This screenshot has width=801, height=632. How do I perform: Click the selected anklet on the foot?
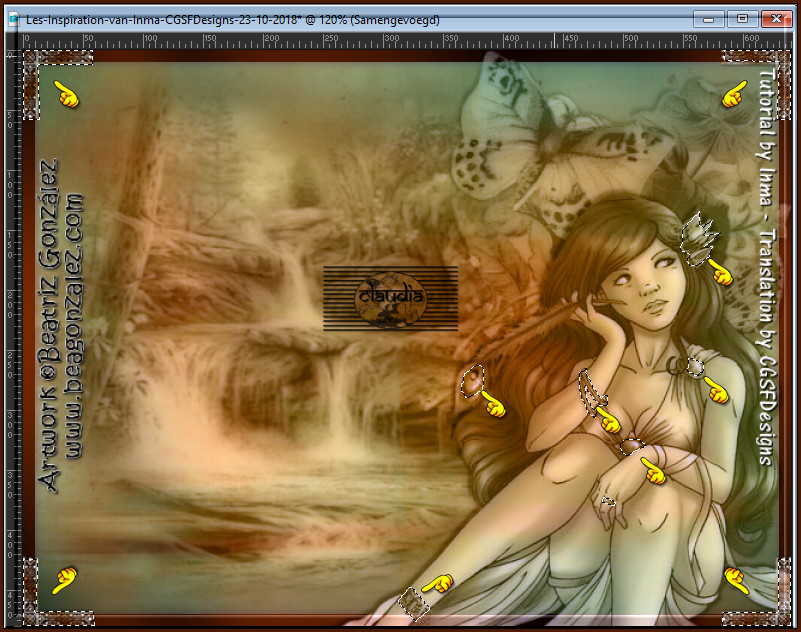[x=413, y=604]
